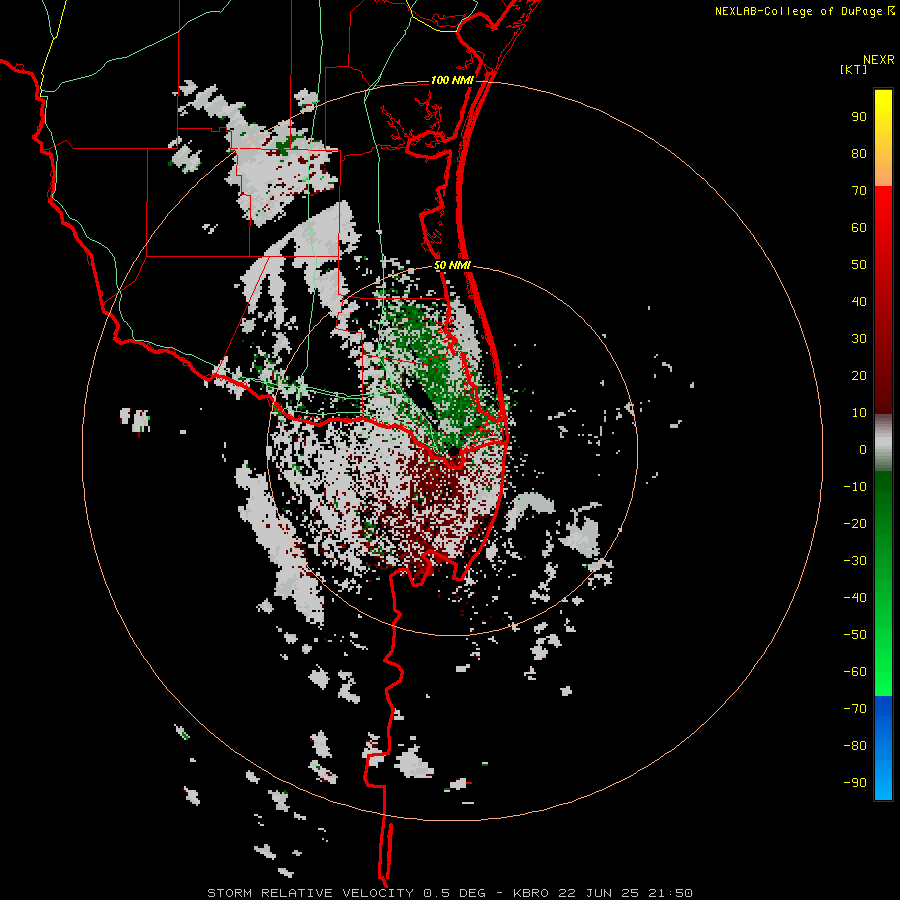900x900 pixels.
Task: Select the 80 knot scale label
Action: pyautogui.click(x=859, y=154)
